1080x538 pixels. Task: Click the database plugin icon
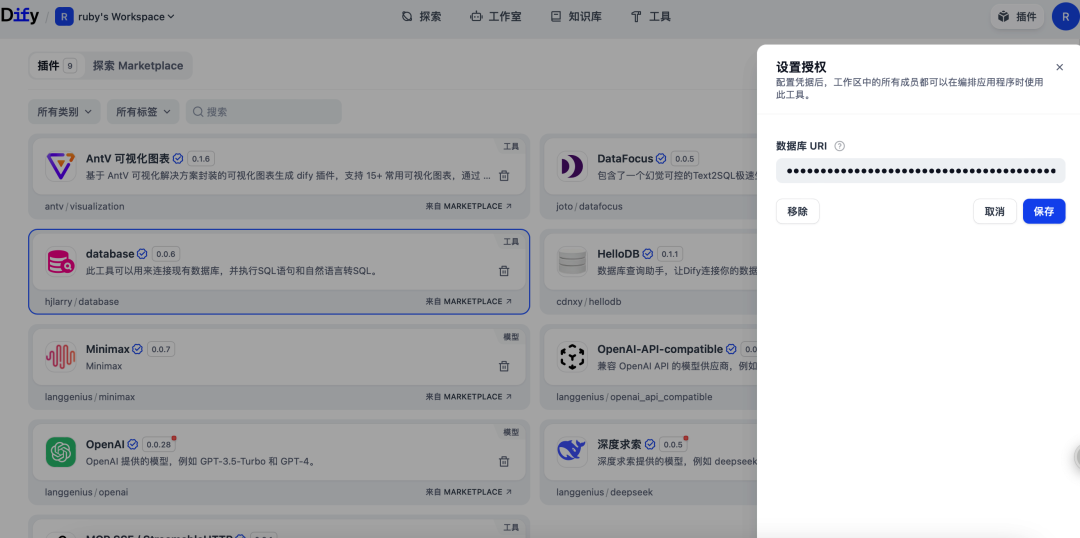(x=61, y=262)
